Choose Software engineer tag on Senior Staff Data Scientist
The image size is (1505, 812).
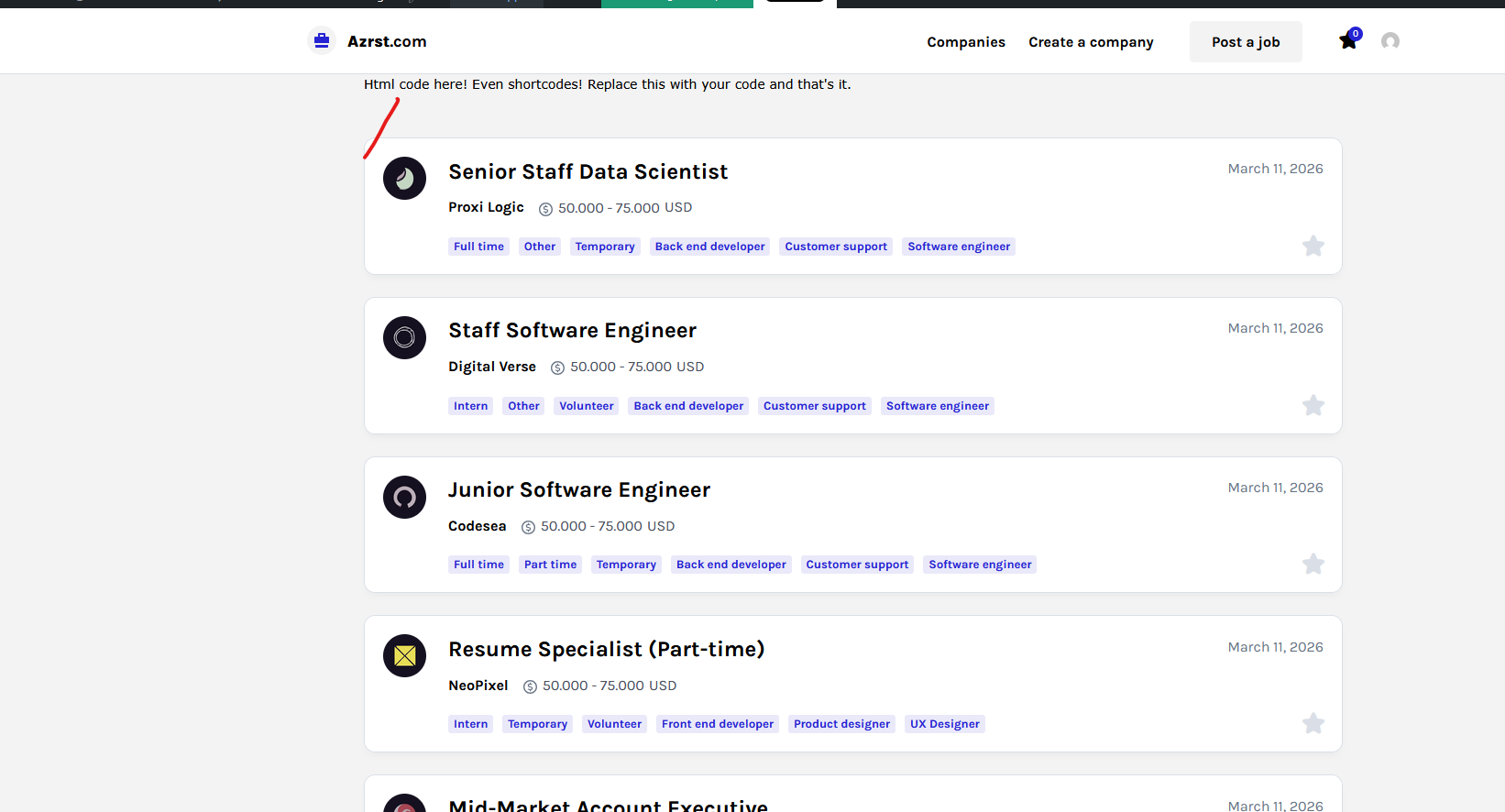(x=959, y=247)
